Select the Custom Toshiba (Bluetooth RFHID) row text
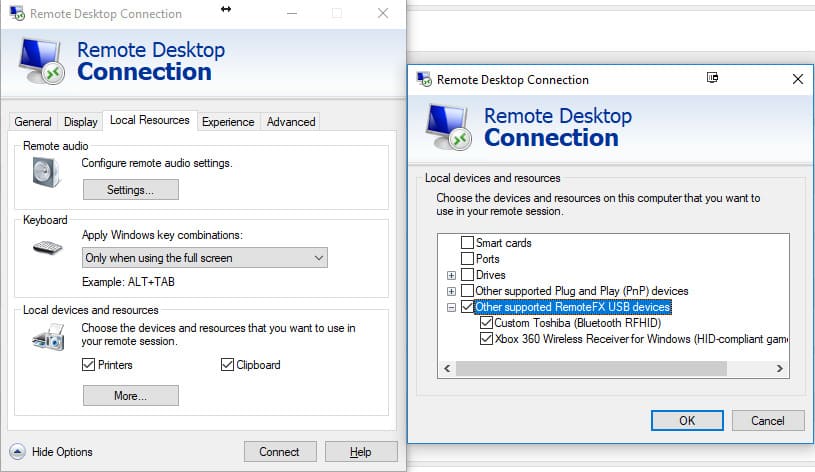Screen dimensions: 815x472 [x=577, y=323]
